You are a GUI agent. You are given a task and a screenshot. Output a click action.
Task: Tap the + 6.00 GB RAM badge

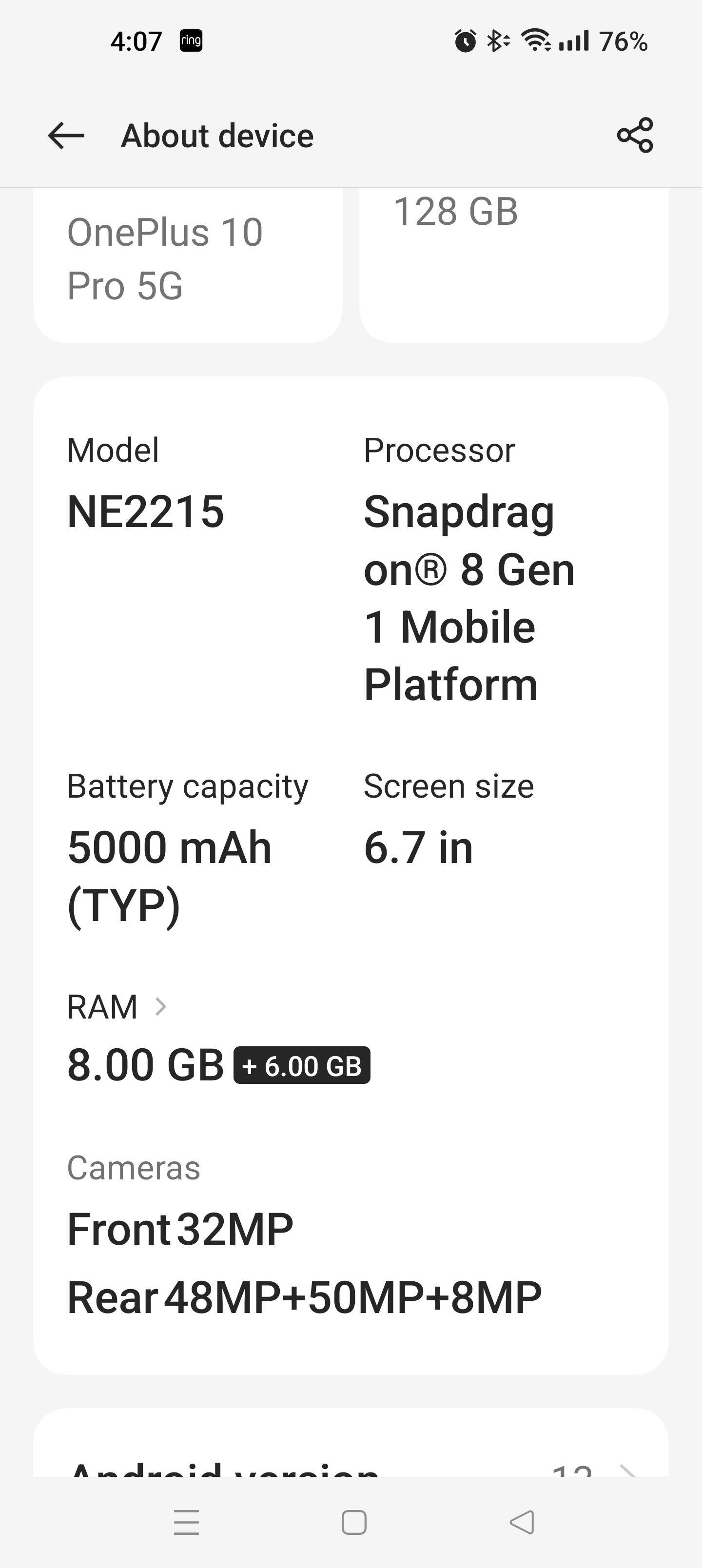coord(301,1065)
